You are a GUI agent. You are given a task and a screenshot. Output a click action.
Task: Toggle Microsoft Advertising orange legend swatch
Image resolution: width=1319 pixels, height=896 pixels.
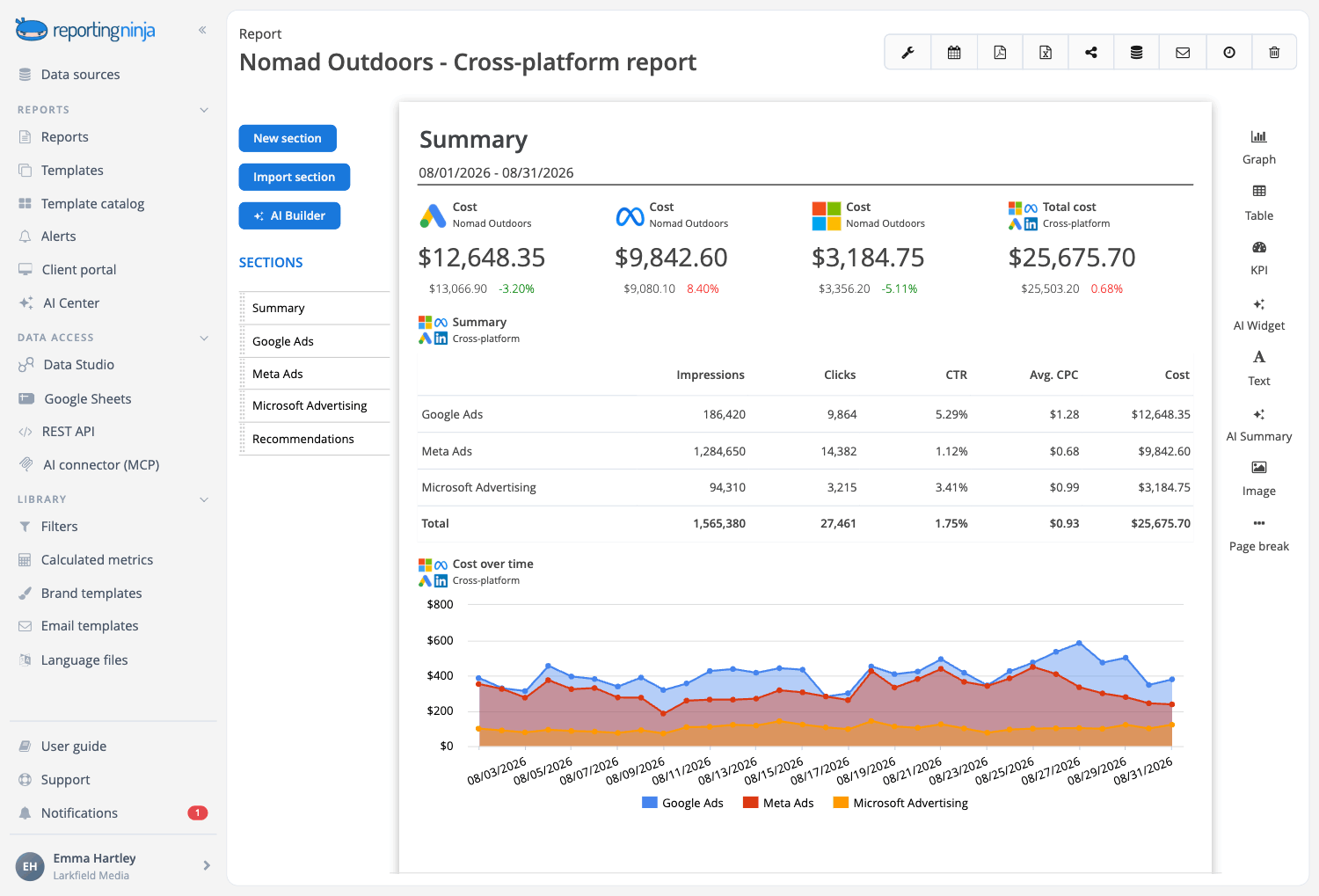point(841,803)
